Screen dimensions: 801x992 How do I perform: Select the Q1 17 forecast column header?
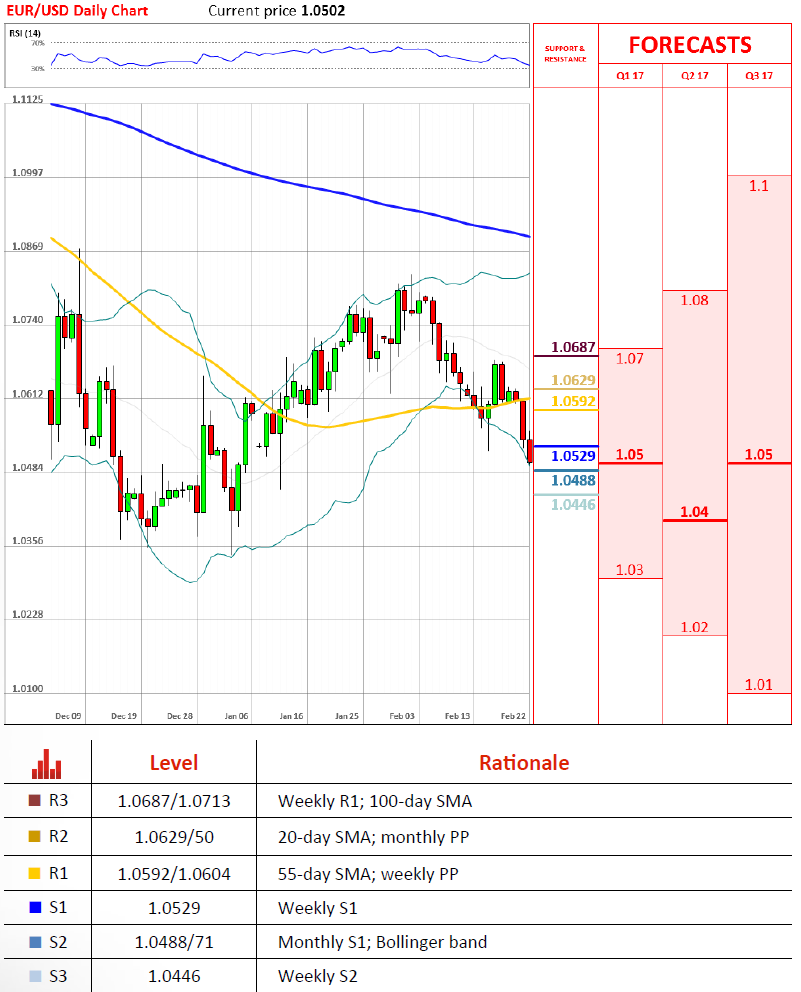[x=630, y=75]
